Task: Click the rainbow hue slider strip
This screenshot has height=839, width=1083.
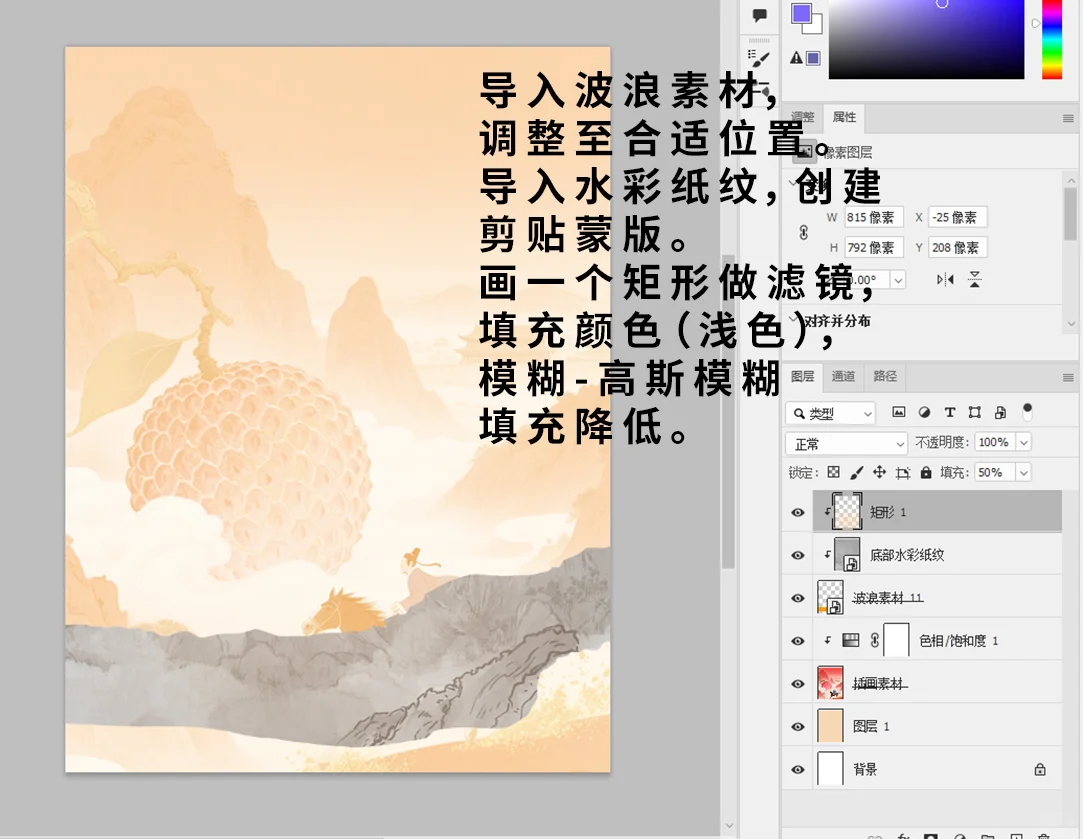Action: point(1051,39)
